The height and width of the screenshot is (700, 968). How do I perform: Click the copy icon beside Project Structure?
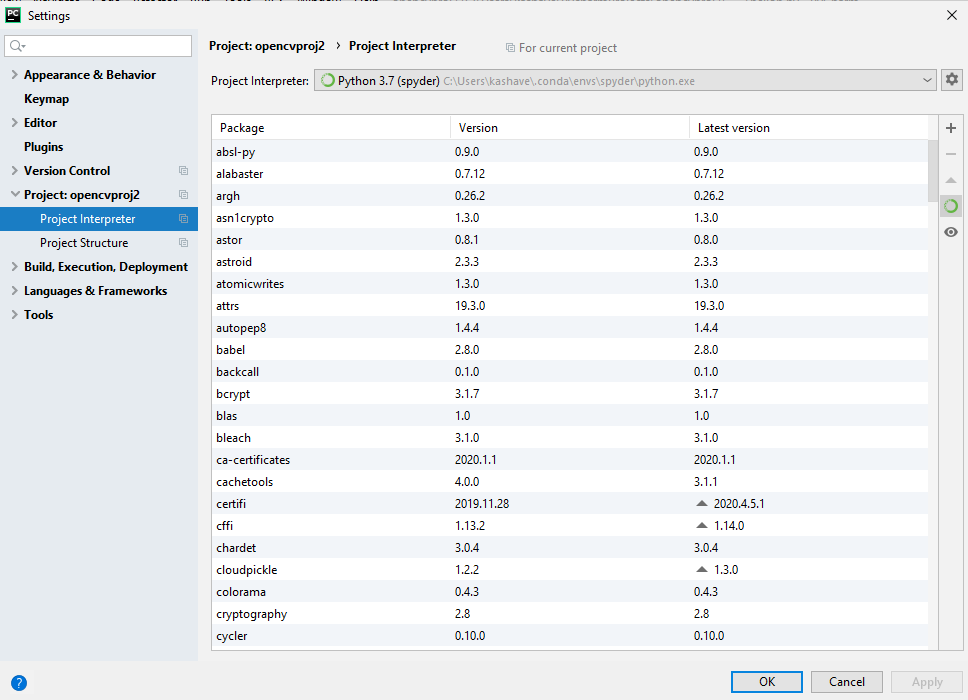pos(183,243)
